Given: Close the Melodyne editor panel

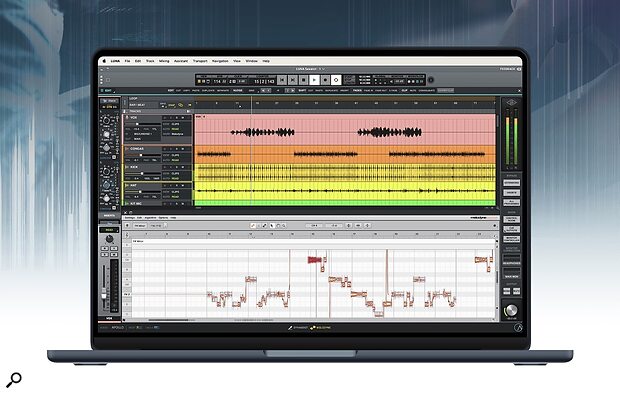Looking at the screenshot, I should click(x=126, y=212).
